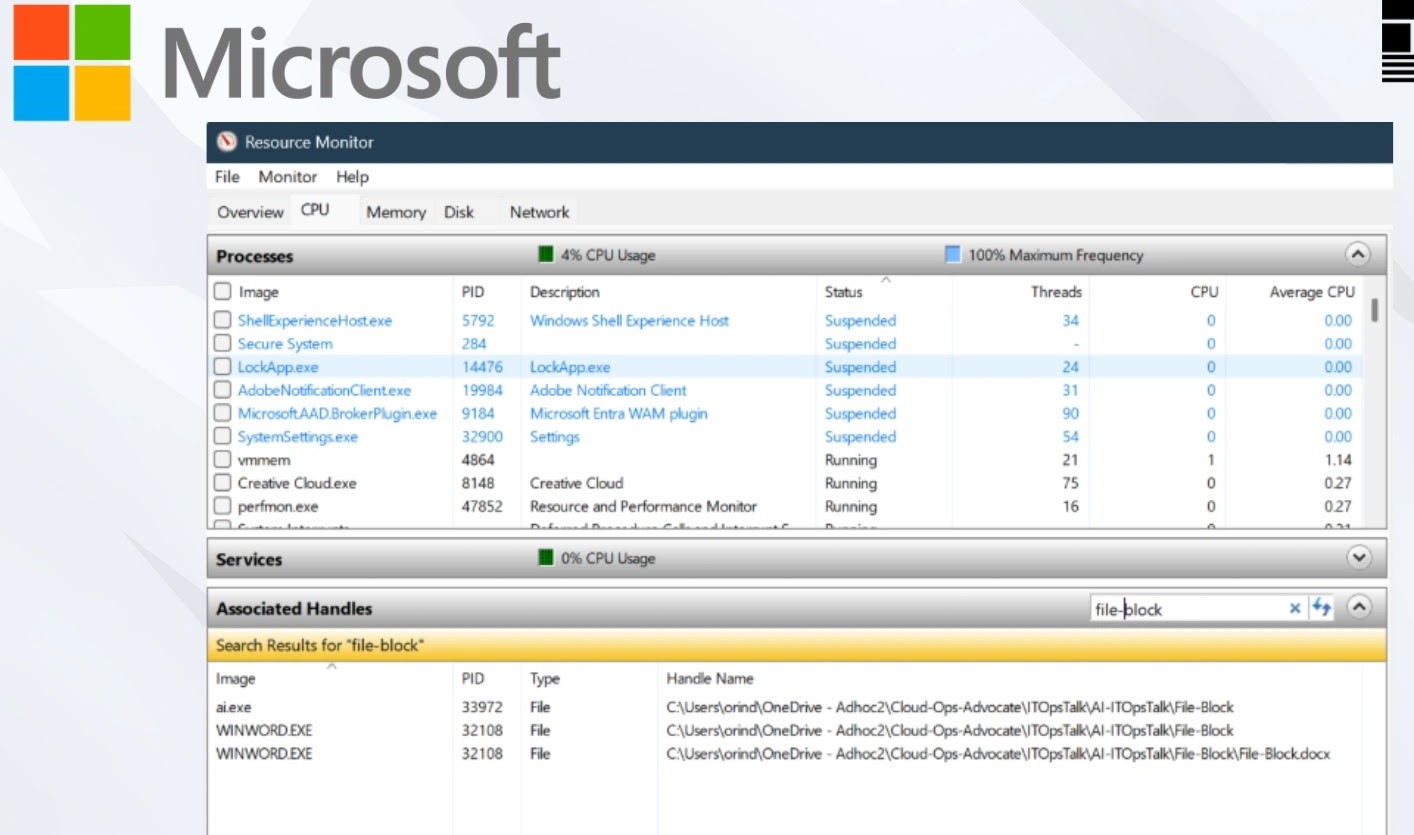Viewport: 1414px width, 835px height.
Task: Click the 1.14 average CPU value
Action: tap(1338, 460)
